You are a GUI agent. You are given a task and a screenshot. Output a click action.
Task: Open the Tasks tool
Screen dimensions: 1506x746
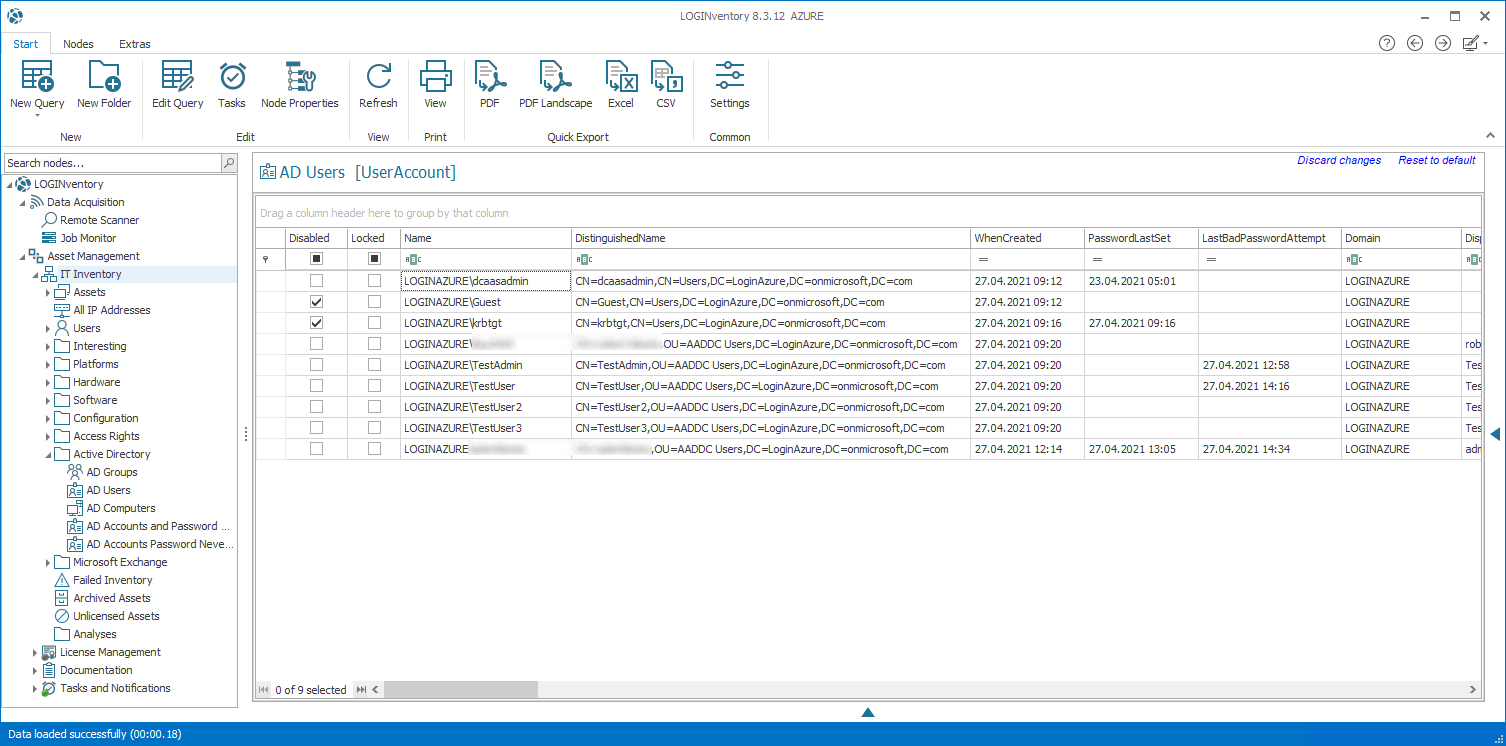[232, 85]
